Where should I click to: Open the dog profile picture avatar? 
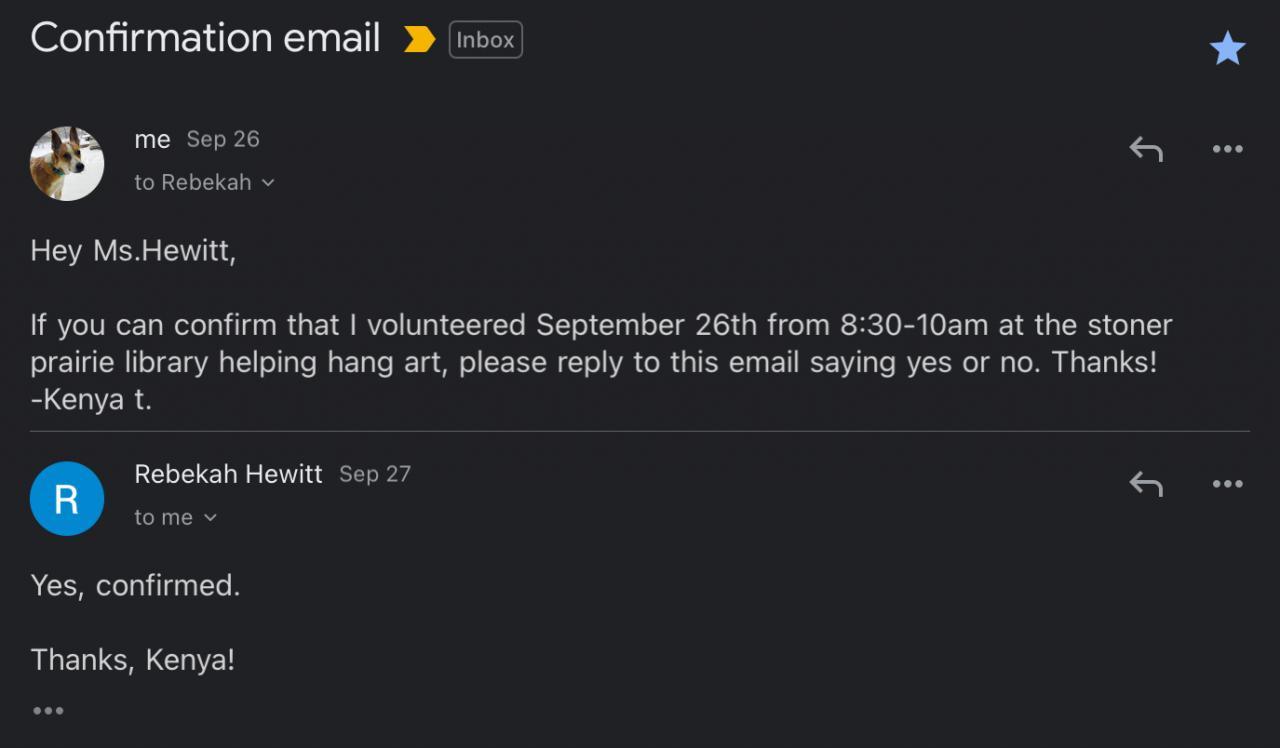67,163
